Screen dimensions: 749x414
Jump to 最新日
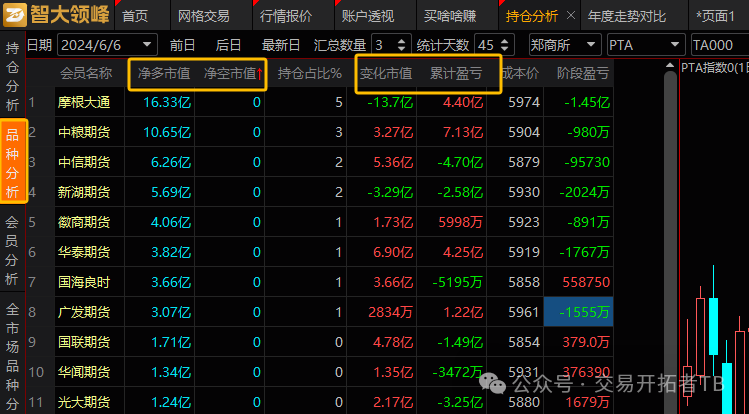[x=281, y=45]
